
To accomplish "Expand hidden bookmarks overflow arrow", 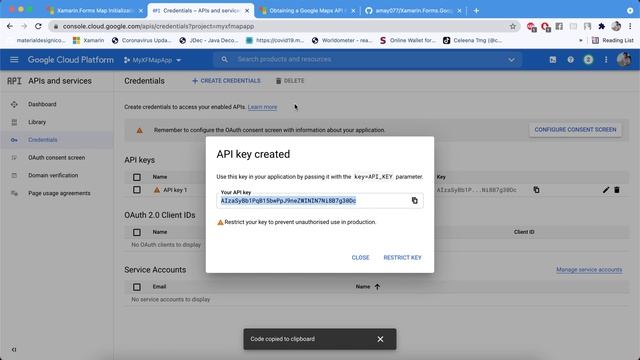I will 580,40.
